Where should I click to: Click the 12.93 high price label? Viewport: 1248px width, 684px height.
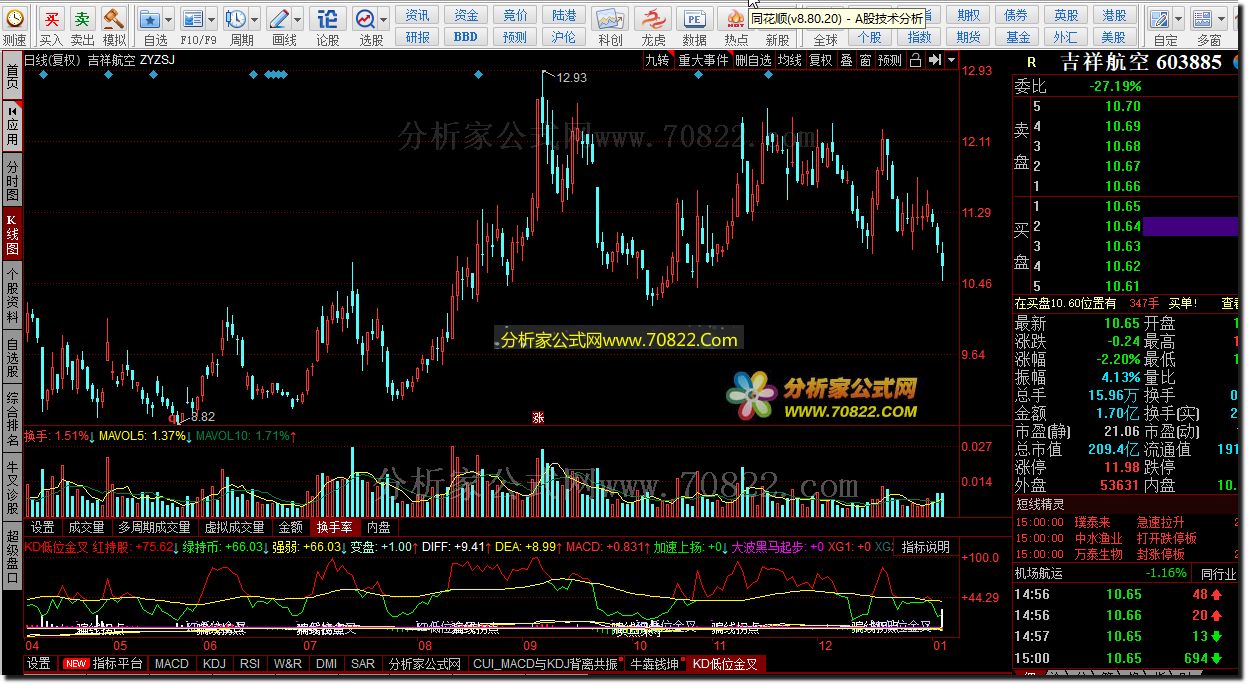(x=572, y=77)
